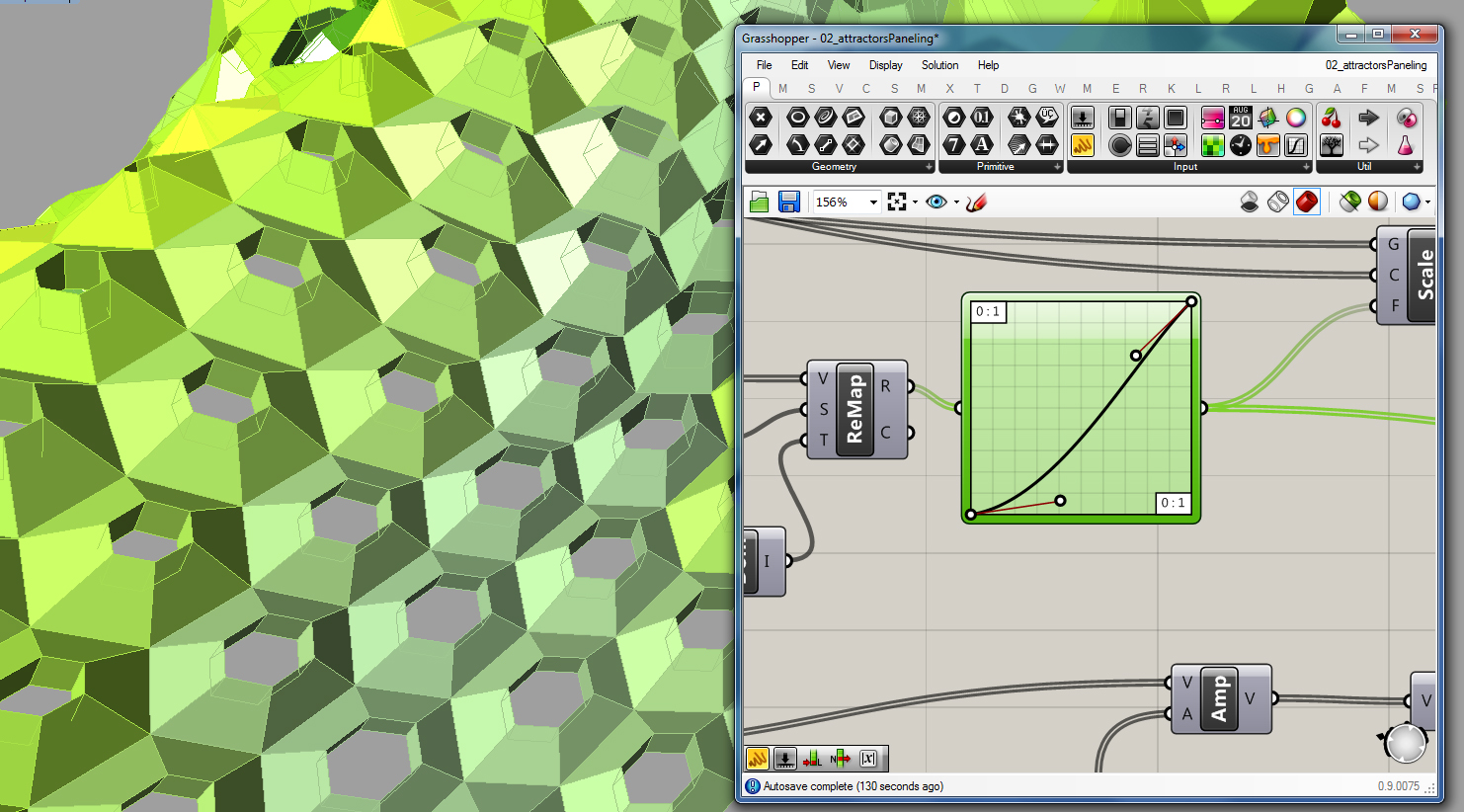The image size is (1464, 812).
Task: Expand the Geometry panel components
Action: 929,167
